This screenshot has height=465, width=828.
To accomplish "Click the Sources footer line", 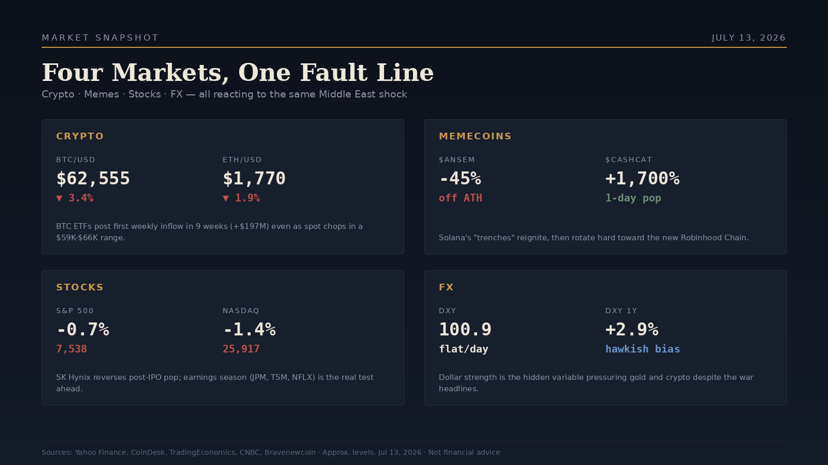I will click(x=271, y=452).
